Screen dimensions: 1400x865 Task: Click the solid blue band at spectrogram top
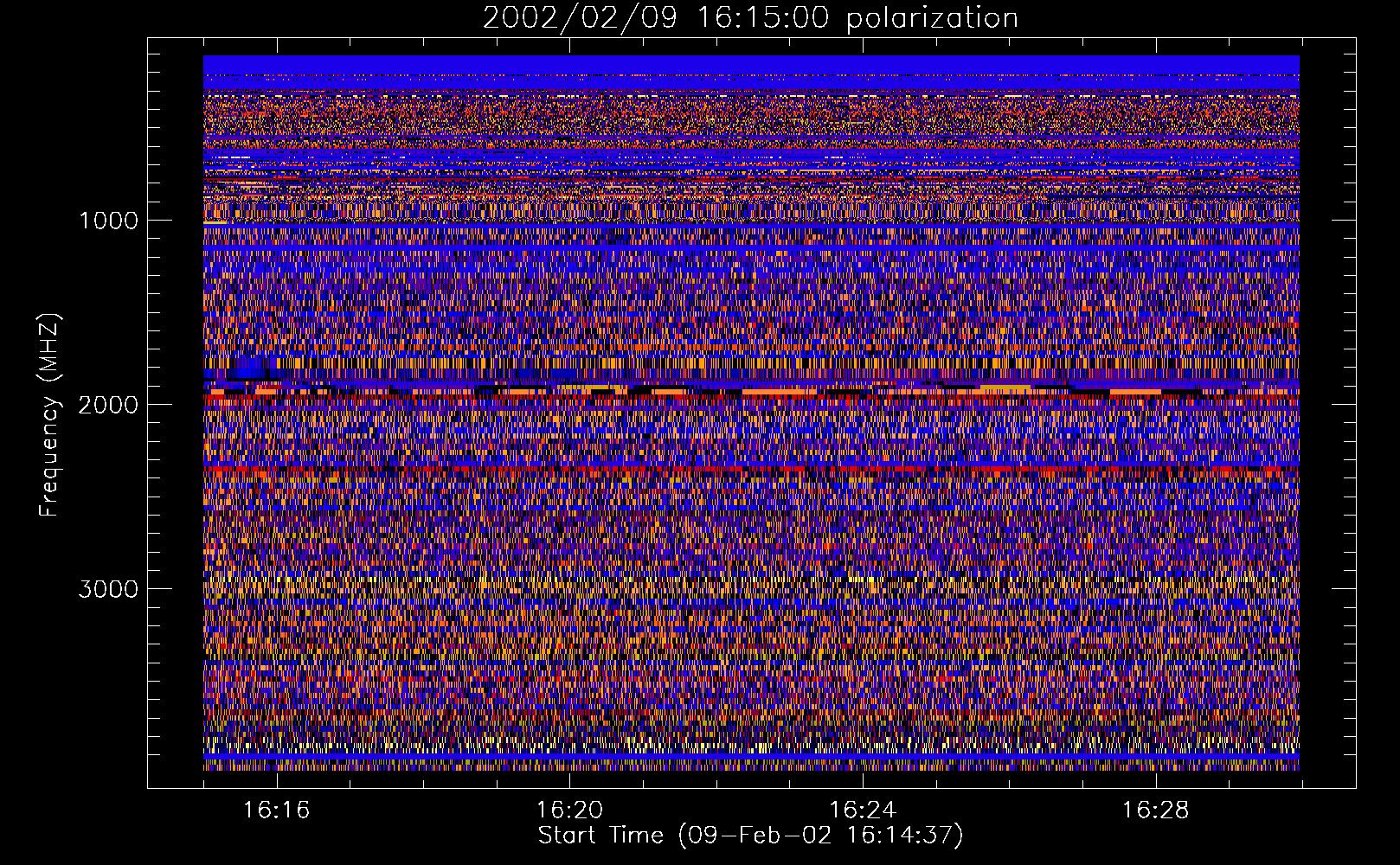pyautogui.click(x=751, y=65)
